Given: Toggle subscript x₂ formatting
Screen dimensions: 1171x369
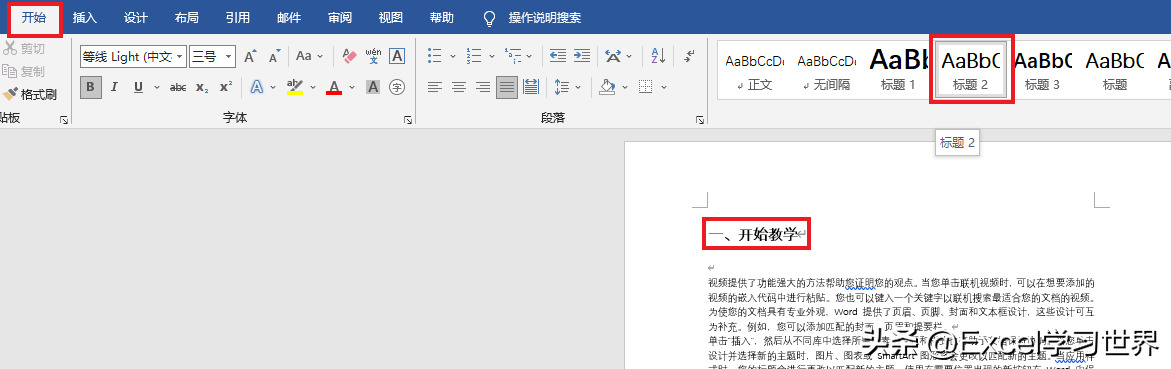Looking at the screenshot, I should [202, 87].
